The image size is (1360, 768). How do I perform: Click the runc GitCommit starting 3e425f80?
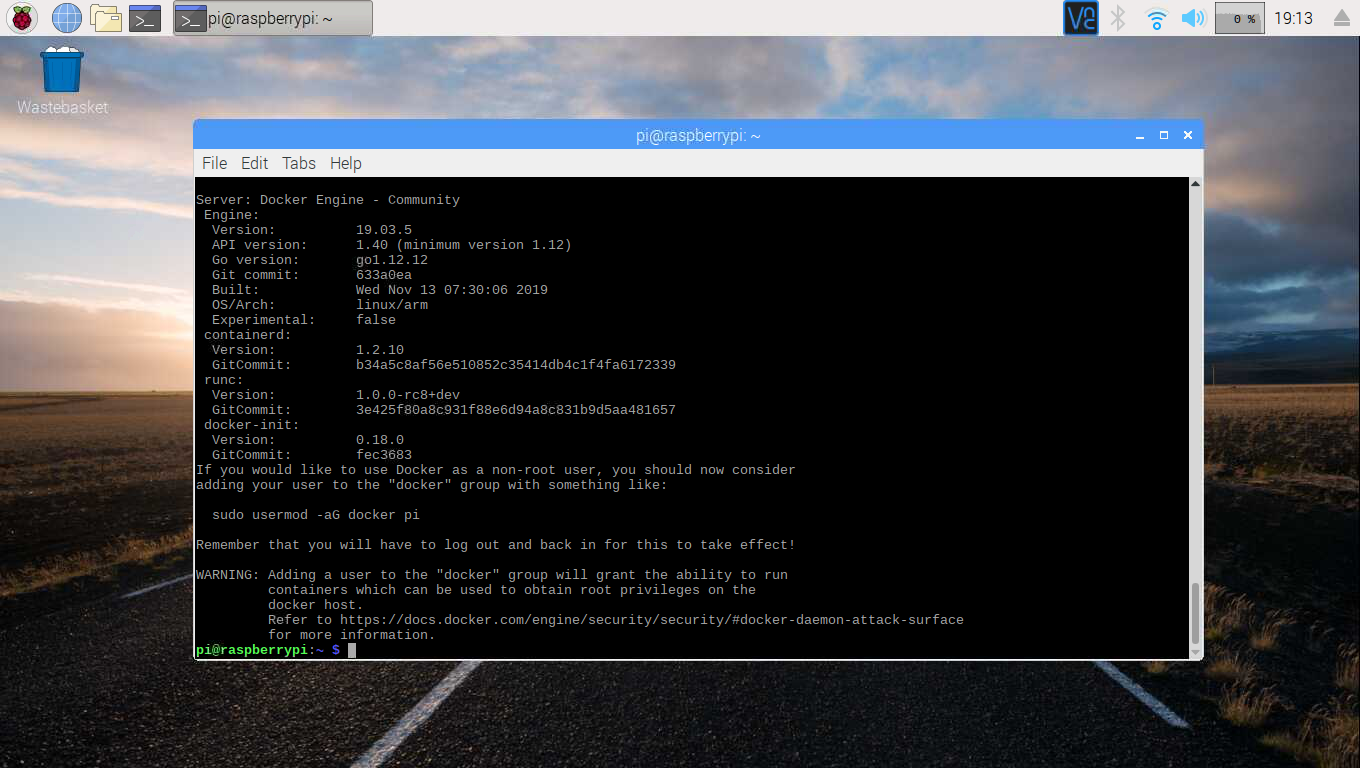[x=516, y=410]
